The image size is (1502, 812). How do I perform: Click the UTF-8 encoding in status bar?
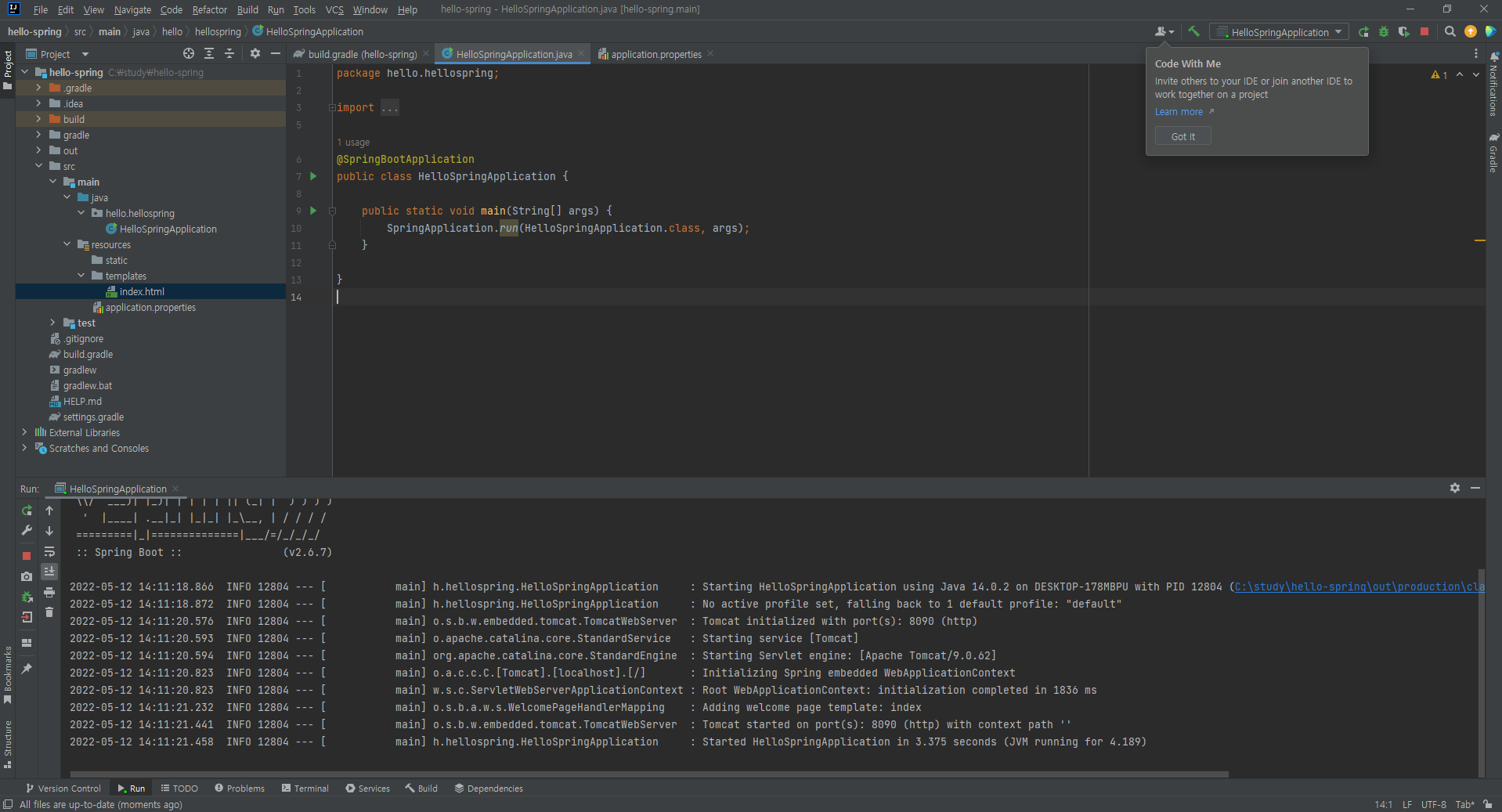pyautogui.click(x=1433, y=804)
